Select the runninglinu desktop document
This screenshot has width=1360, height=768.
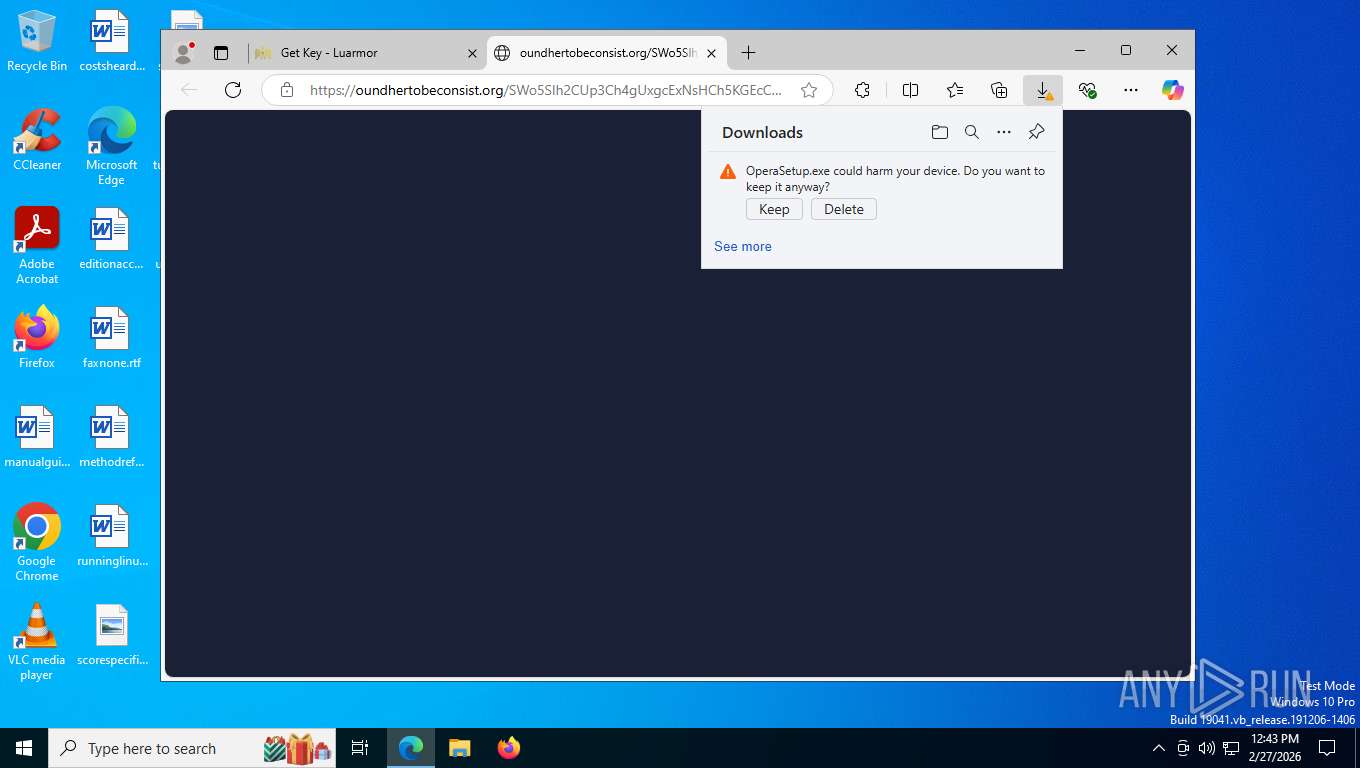(x=111, y=536)
